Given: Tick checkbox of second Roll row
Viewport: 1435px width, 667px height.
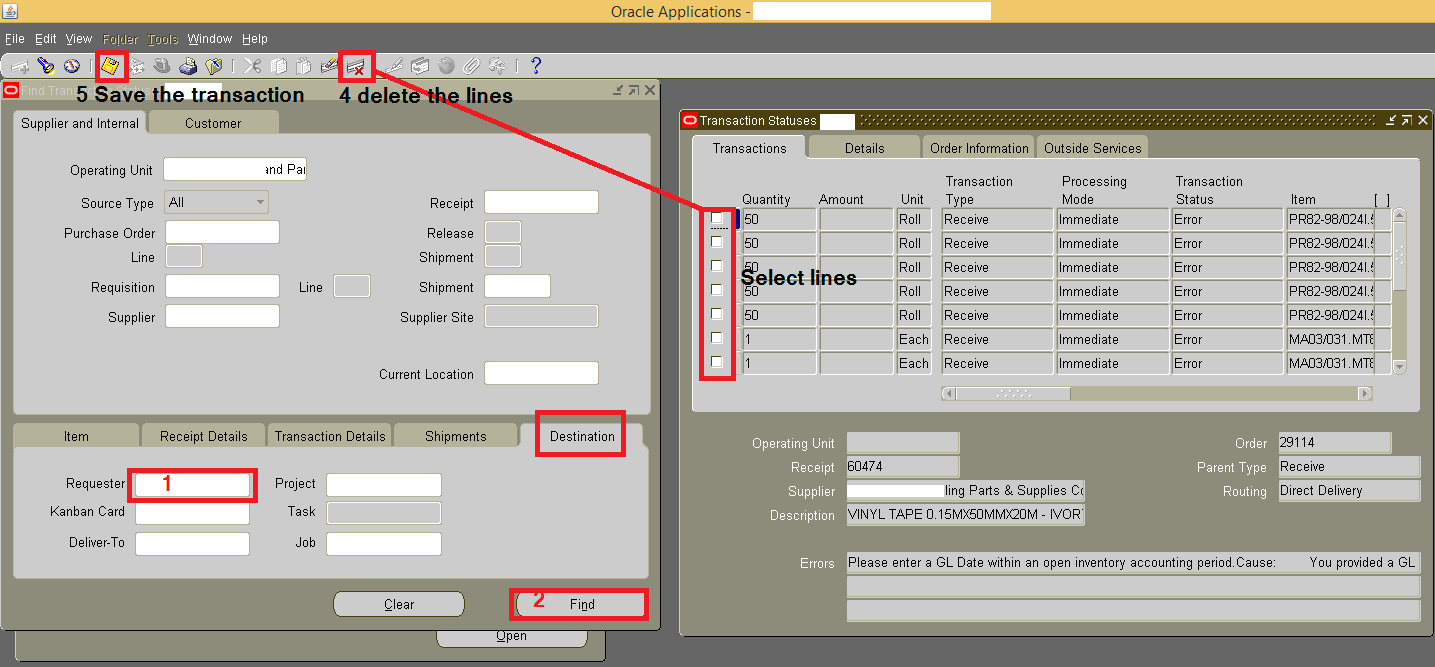Looking at the screenshot, I should 717,242.
